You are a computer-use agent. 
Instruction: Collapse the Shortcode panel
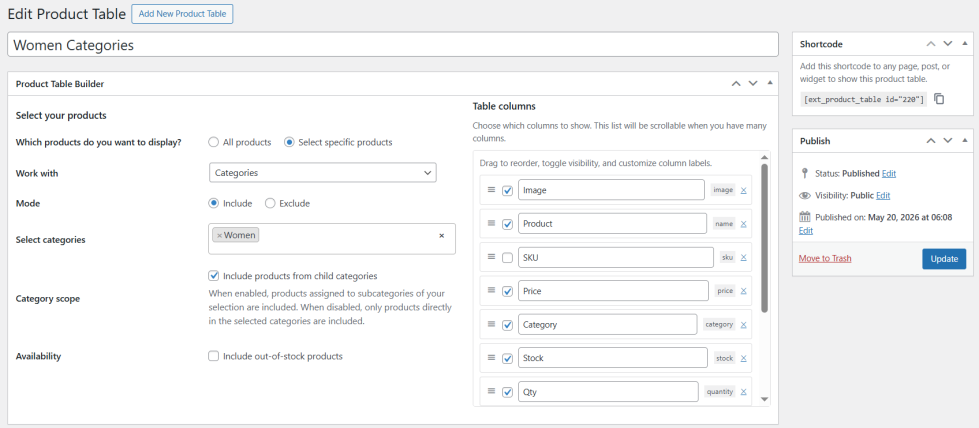click(965, 44)
